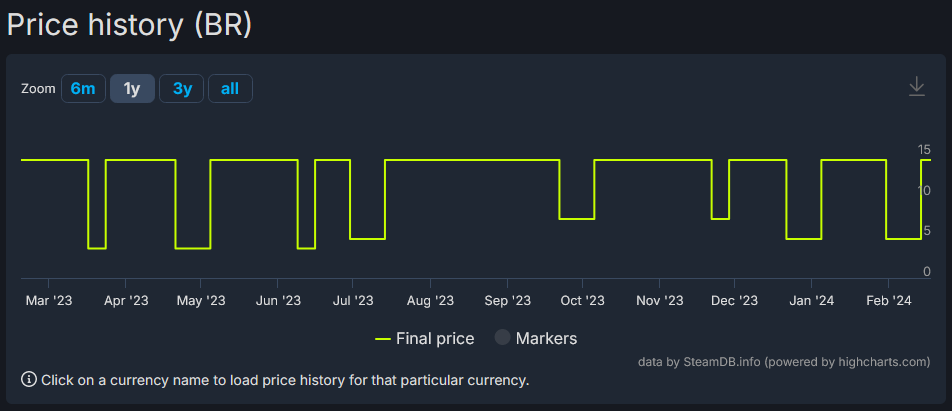
Task: Hide the Markers series via legend label
Action: [546, 338]
